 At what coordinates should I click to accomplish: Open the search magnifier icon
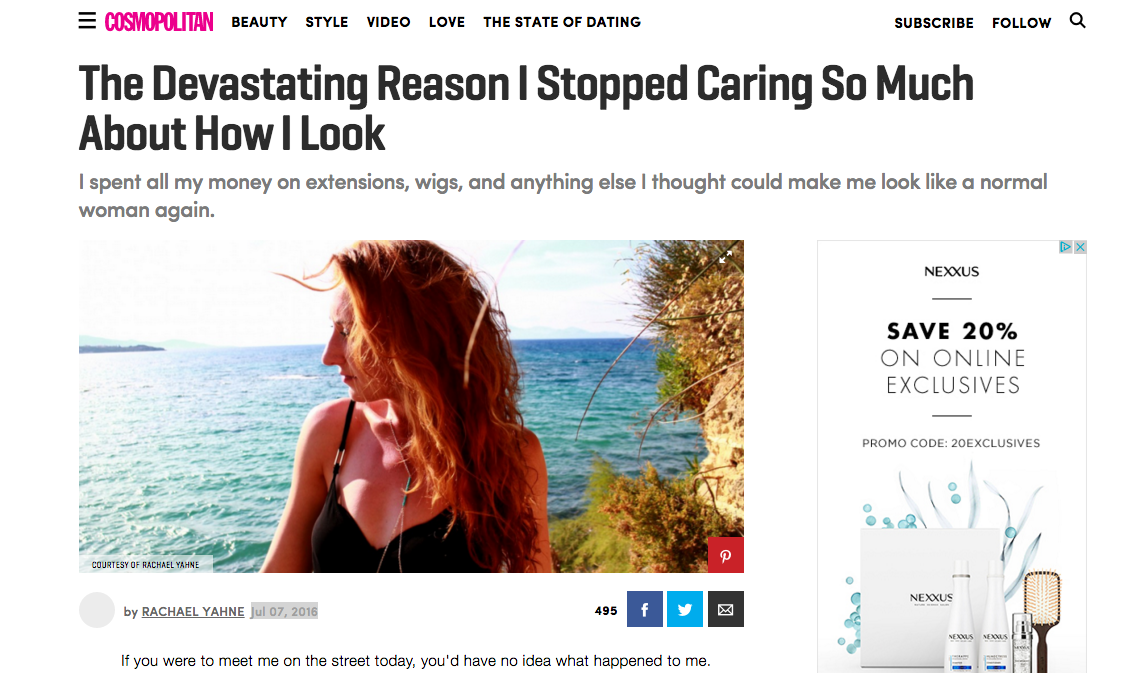pyautogui.click(x=1077, y=20)
